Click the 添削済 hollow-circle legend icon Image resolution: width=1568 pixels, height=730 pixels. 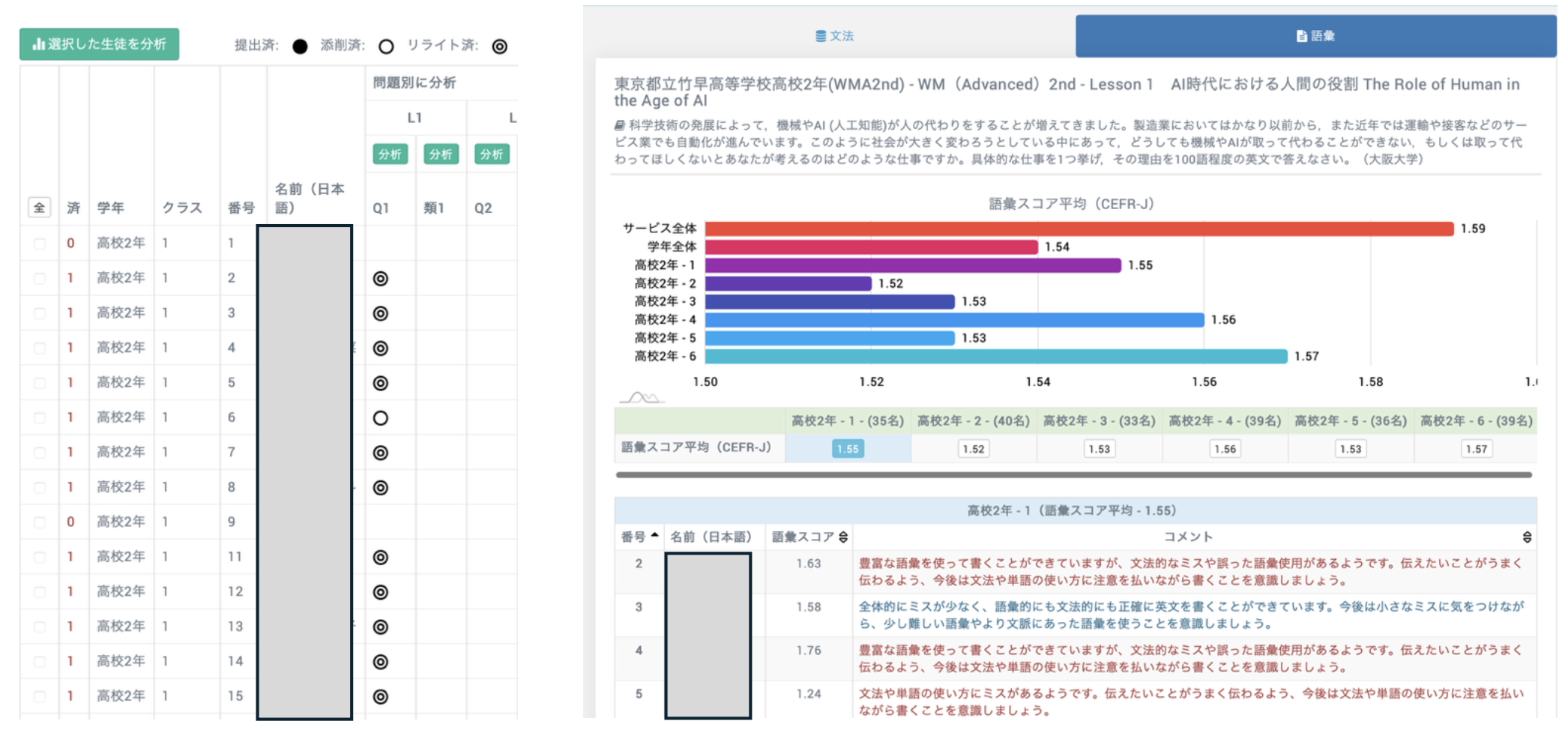(x=386, y=46)
